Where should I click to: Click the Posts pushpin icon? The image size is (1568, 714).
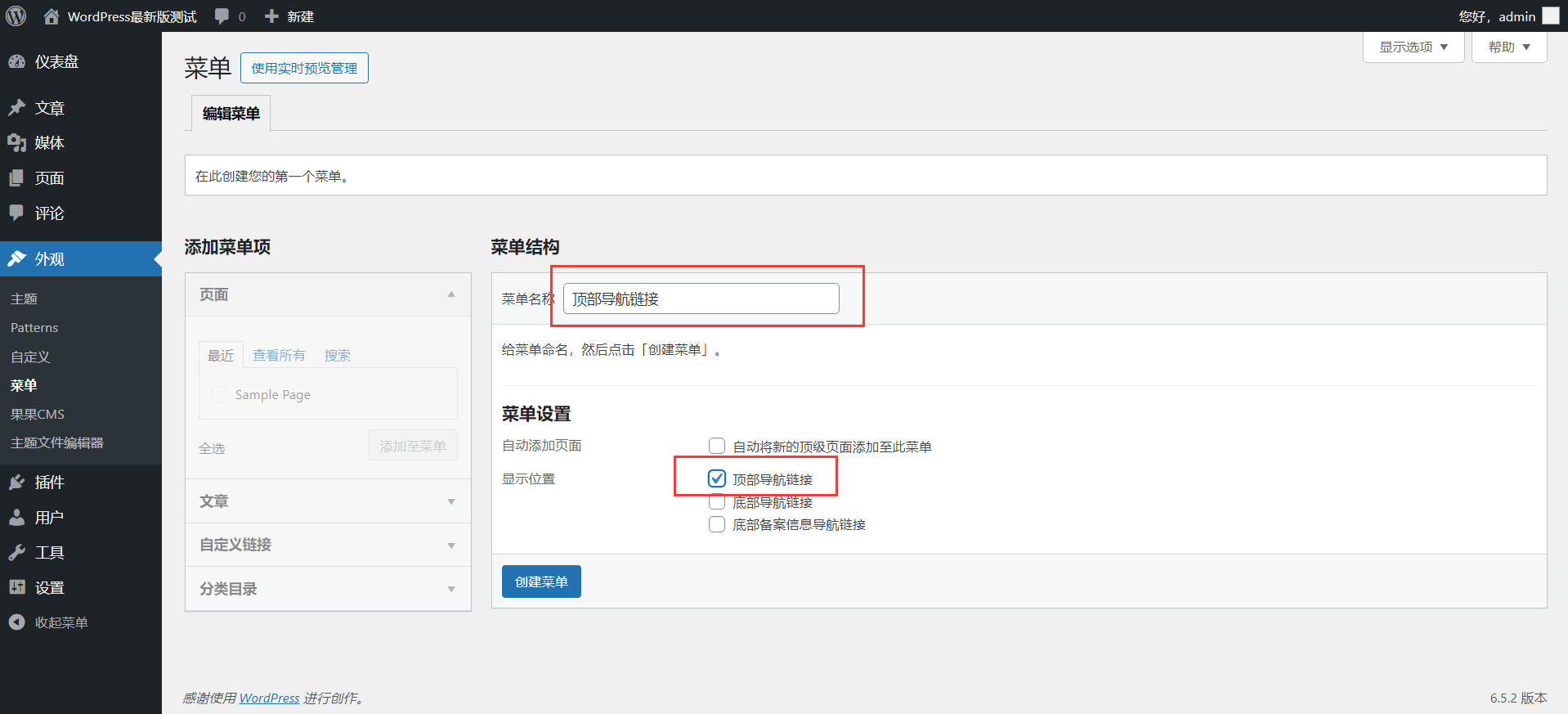(x=17, y=108)
